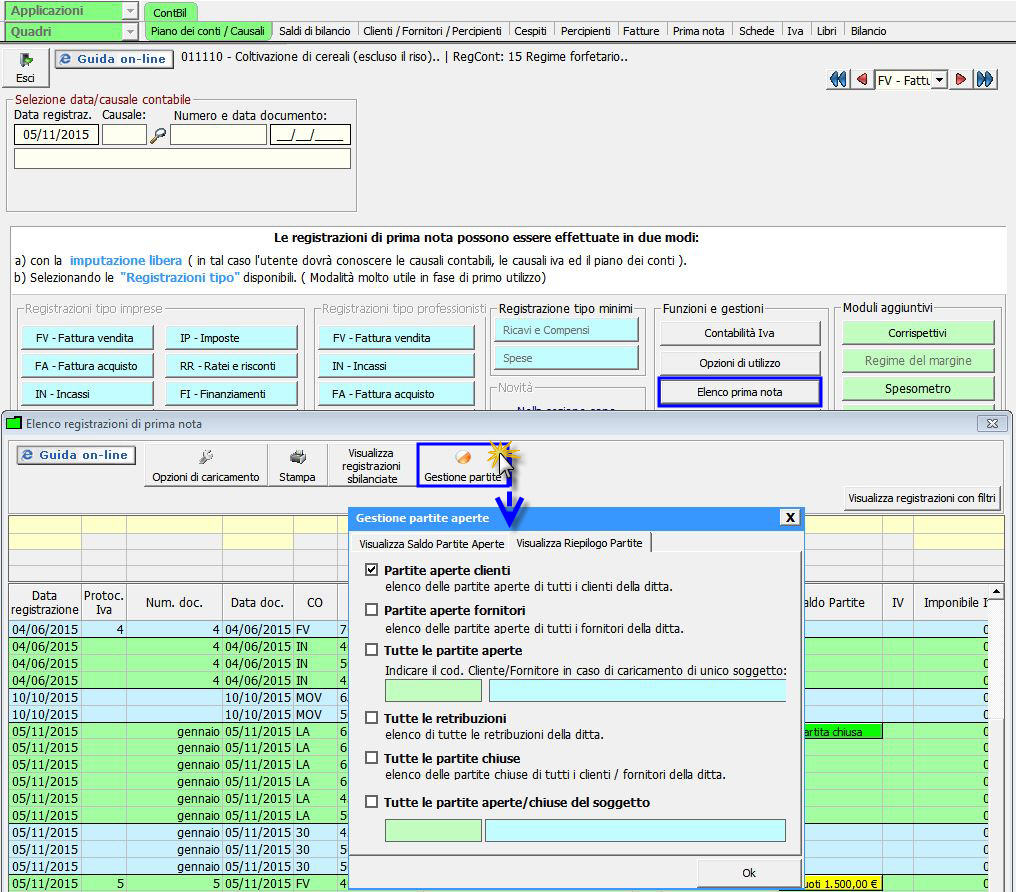Uncheck Partite aperte clienti
1016x892 pixels.
[x=371, y=569]
